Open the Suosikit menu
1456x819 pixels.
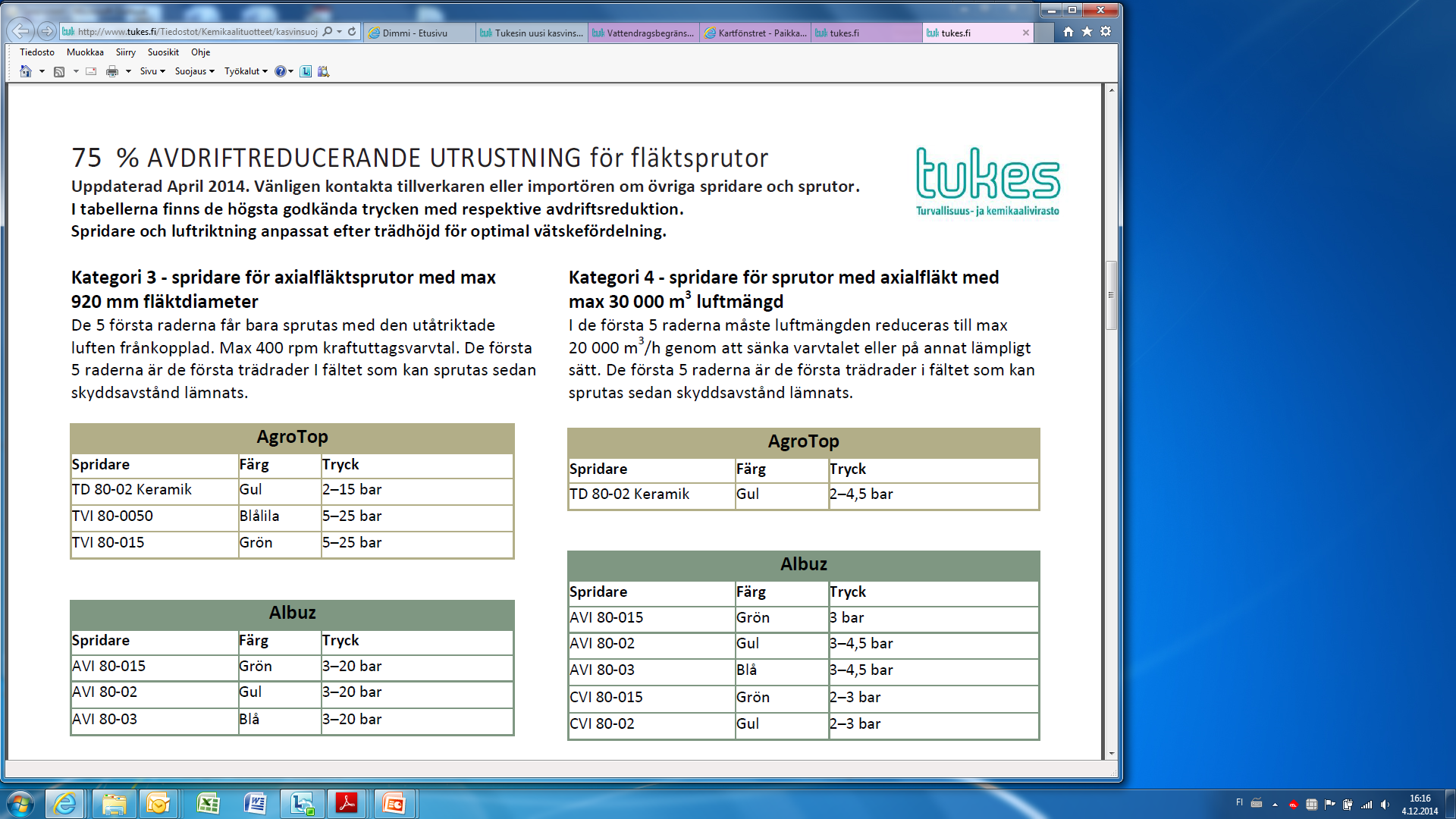click(x=163, y=52)
